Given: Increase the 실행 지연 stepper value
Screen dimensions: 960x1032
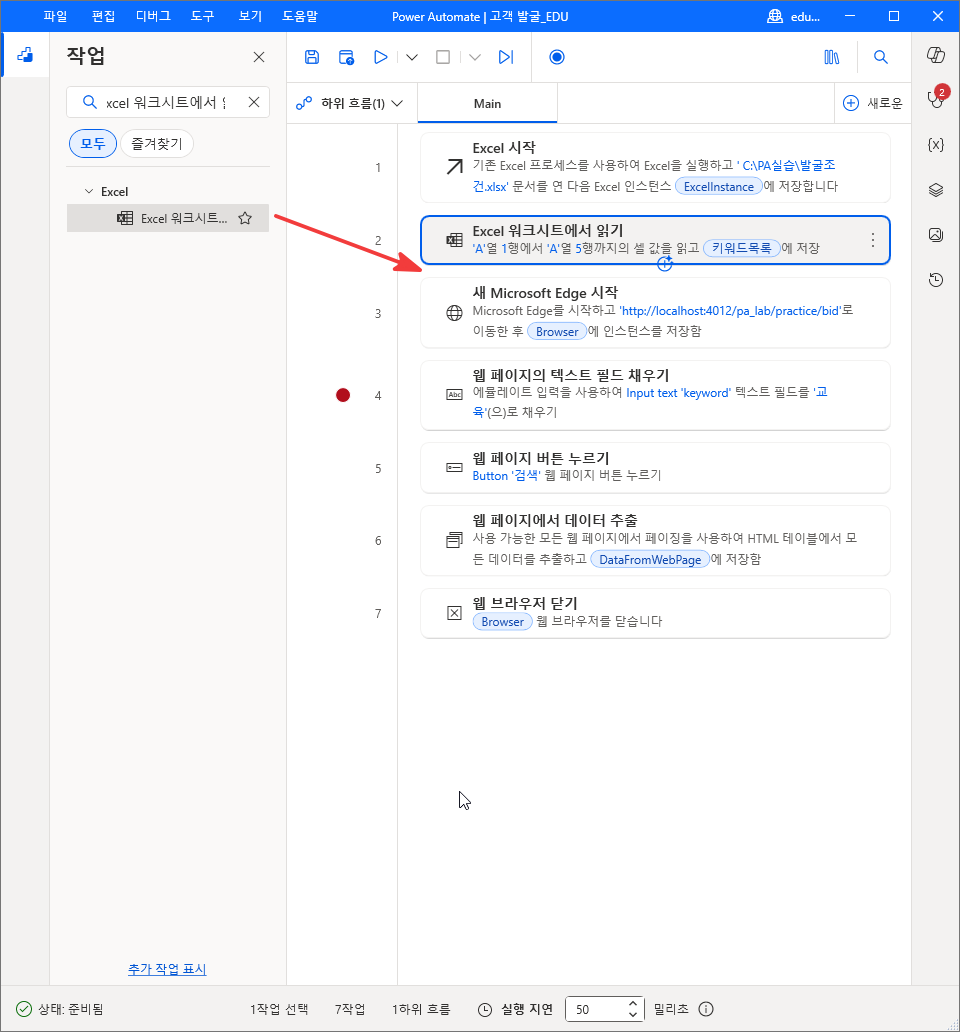Looking at the screenshot, I should (632, 1004).
